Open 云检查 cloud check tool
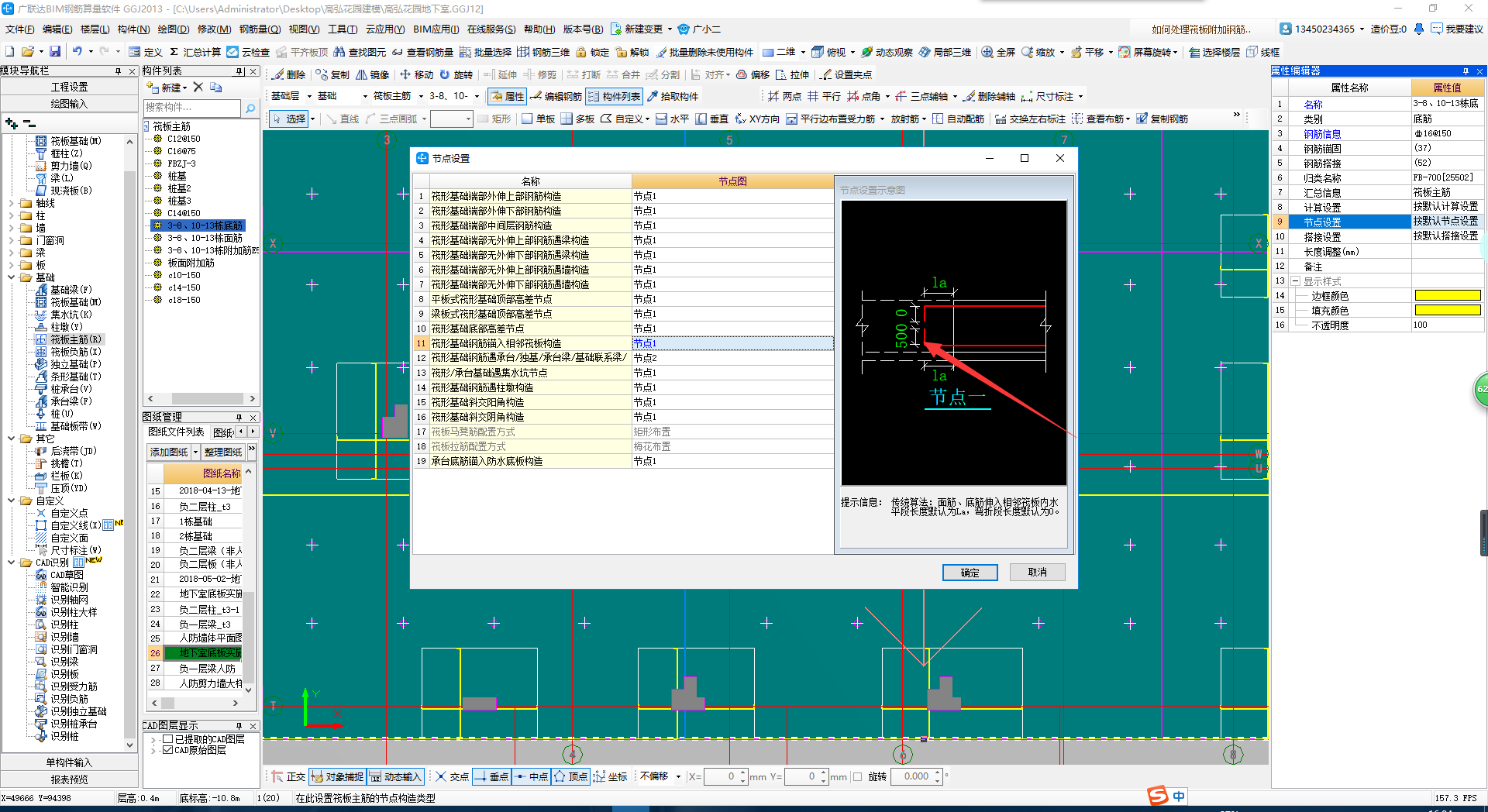The image size is (1488, 812). [x=248, y=52]
